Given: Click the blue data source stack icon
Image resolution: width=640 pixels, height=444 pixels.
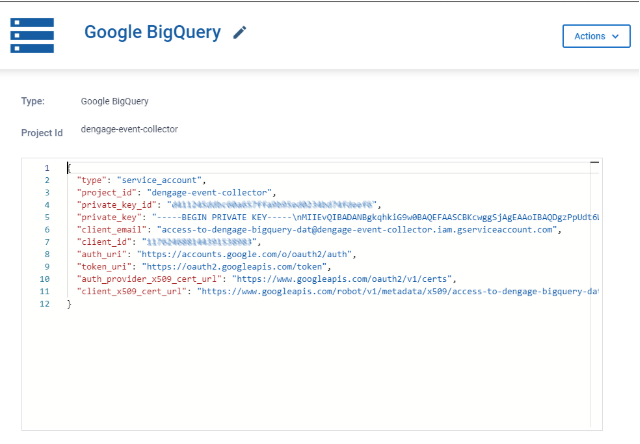Looking at the screenshot, I should point(32,36).
